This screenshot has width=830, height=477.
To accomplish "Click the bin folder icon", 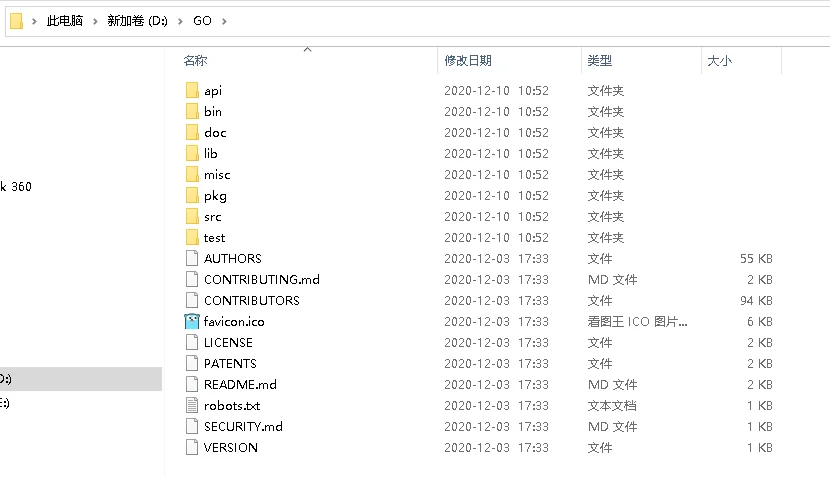I will [192, 112].
